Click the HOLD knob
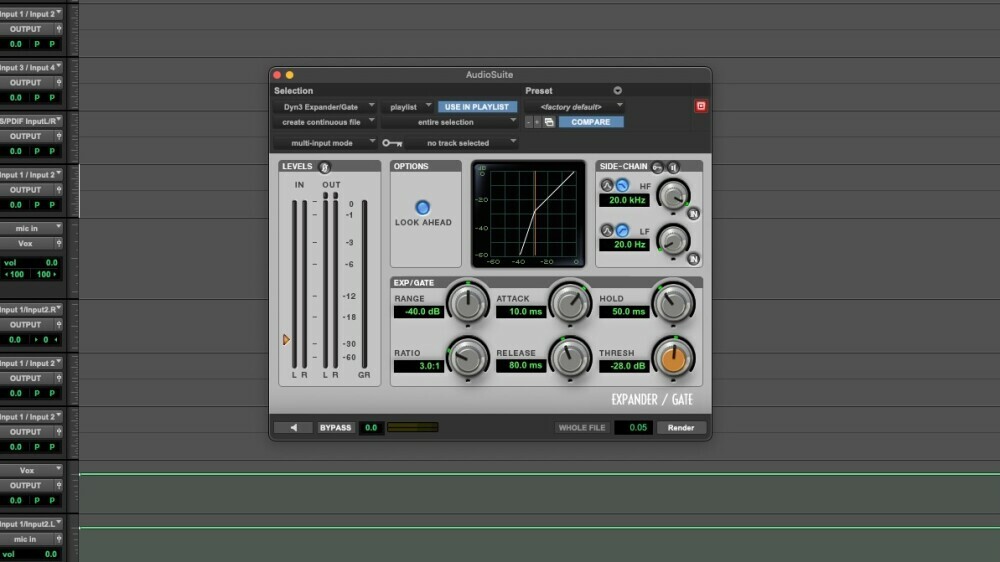 [673, 304]
